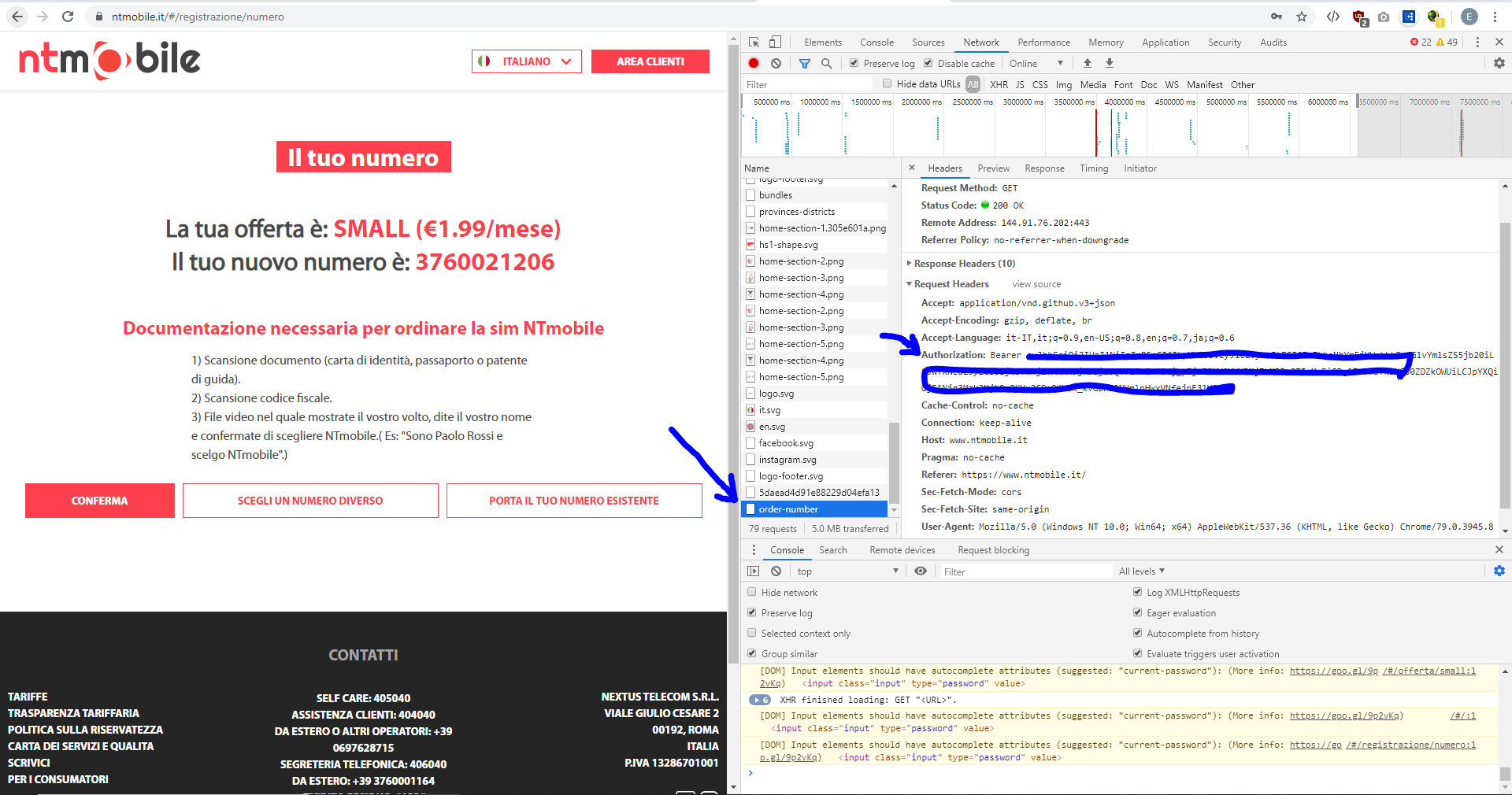
Task: Click the CONFERMA button
Action: [x=99, y=501]
